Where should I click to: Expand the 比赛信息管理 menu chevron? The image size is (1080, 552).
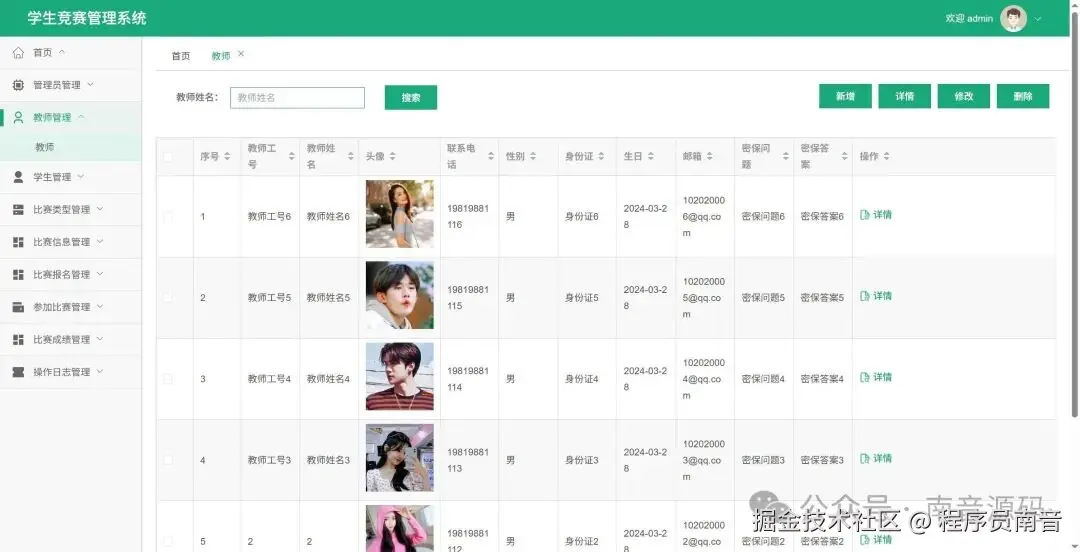(x=100, y=241)
